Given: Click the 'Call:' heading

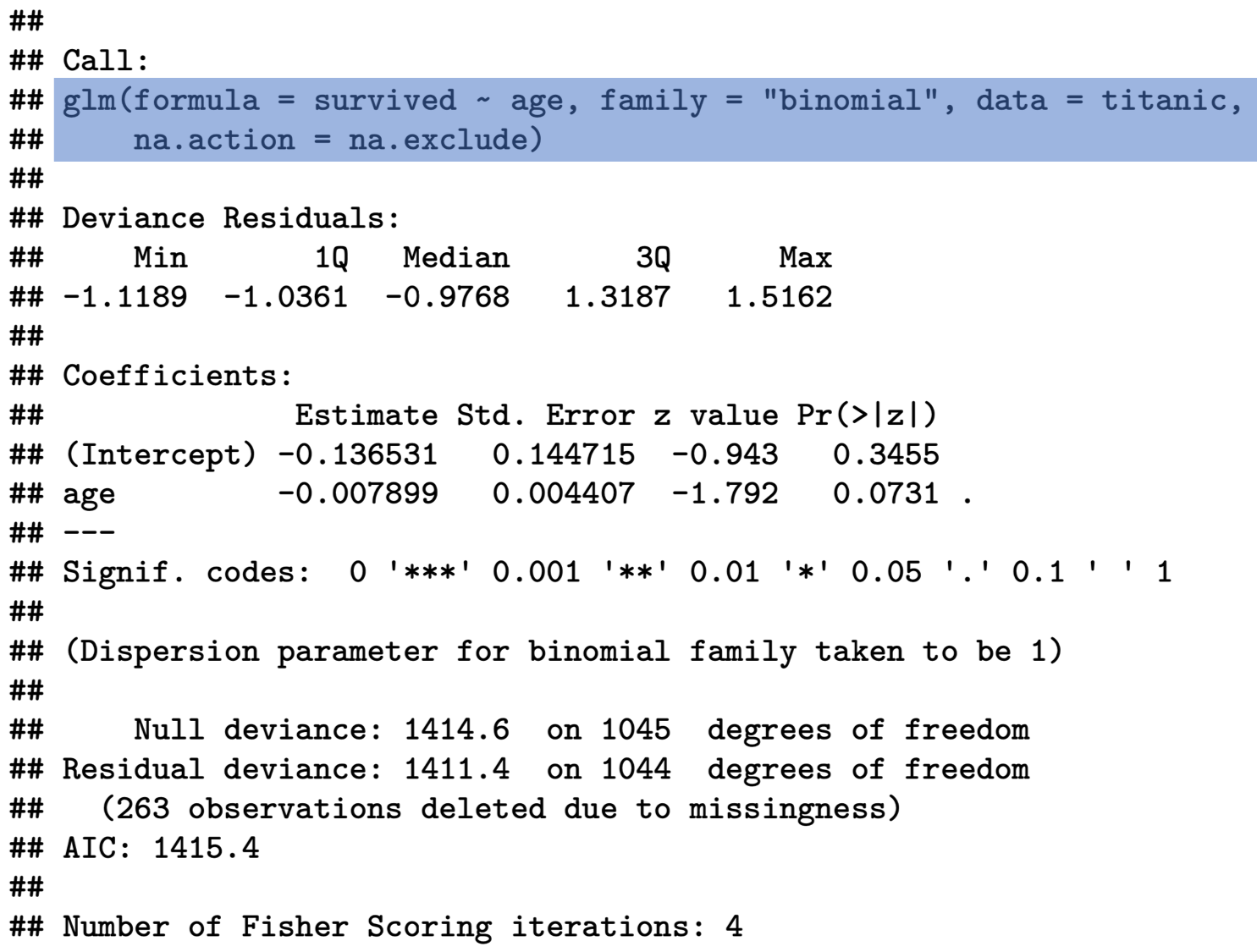Looking at the screenshot, I should coord(106,61).
